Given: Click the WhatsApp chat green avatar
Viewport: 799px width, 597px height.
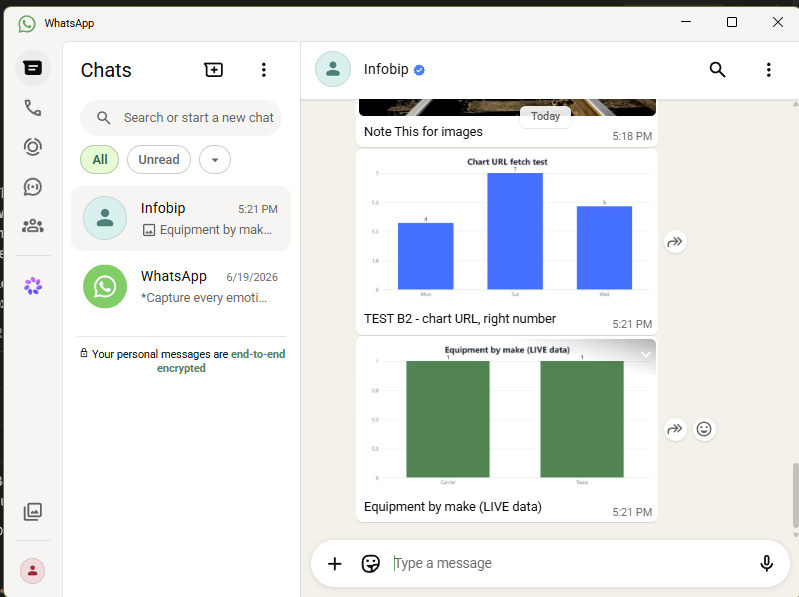Looking at the screenshot, I should [x=105, y=286].
